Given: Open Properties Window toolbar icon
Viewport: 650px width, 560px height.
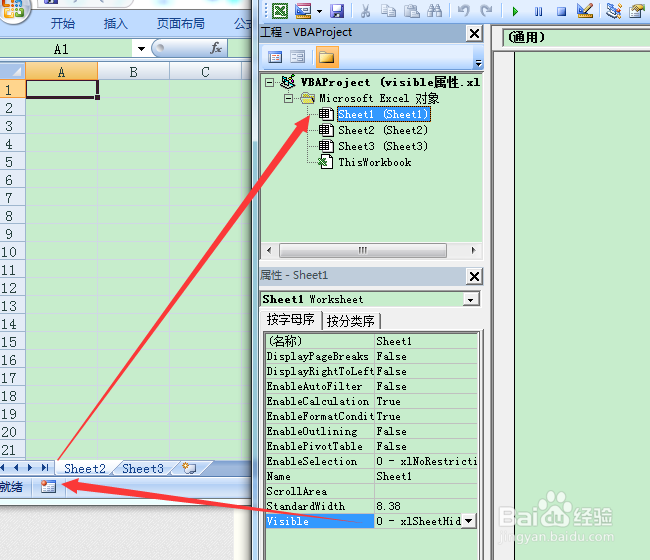Looking at the screenshot, I should pos(636,11).
